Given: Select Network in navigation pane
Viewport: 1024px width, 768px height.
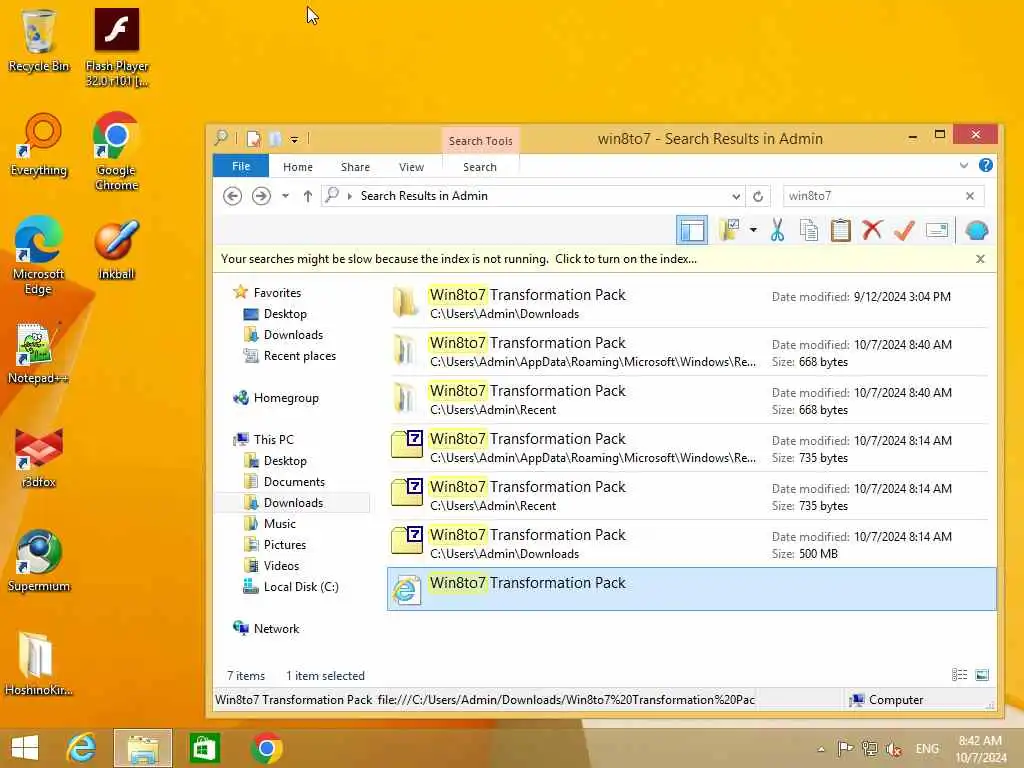Looking at the screenshot, I should 266,628.
